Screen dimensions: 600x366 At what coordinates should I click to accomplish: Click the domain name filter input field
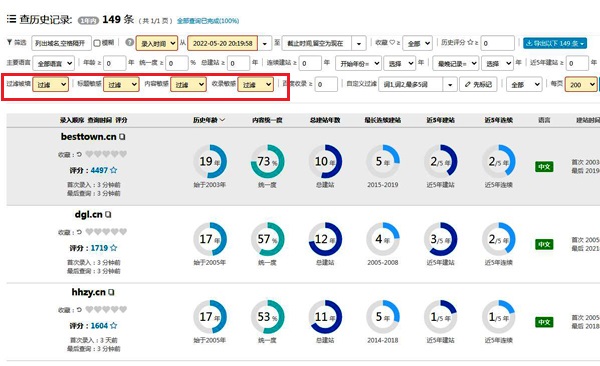pos(61,43)
